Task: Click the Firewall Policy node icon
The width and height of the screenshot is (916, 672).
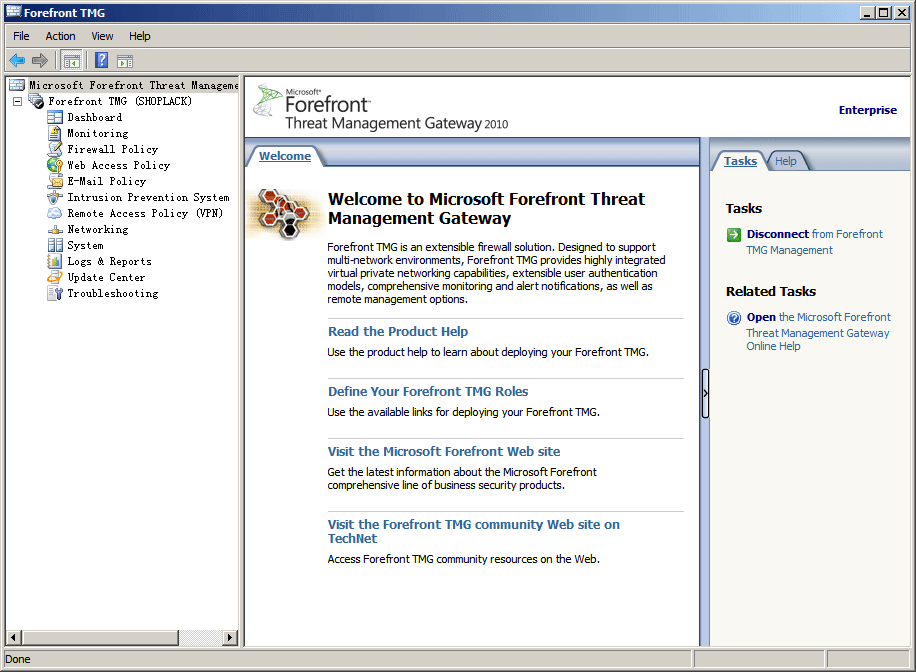Action: (x=55, y=149)
